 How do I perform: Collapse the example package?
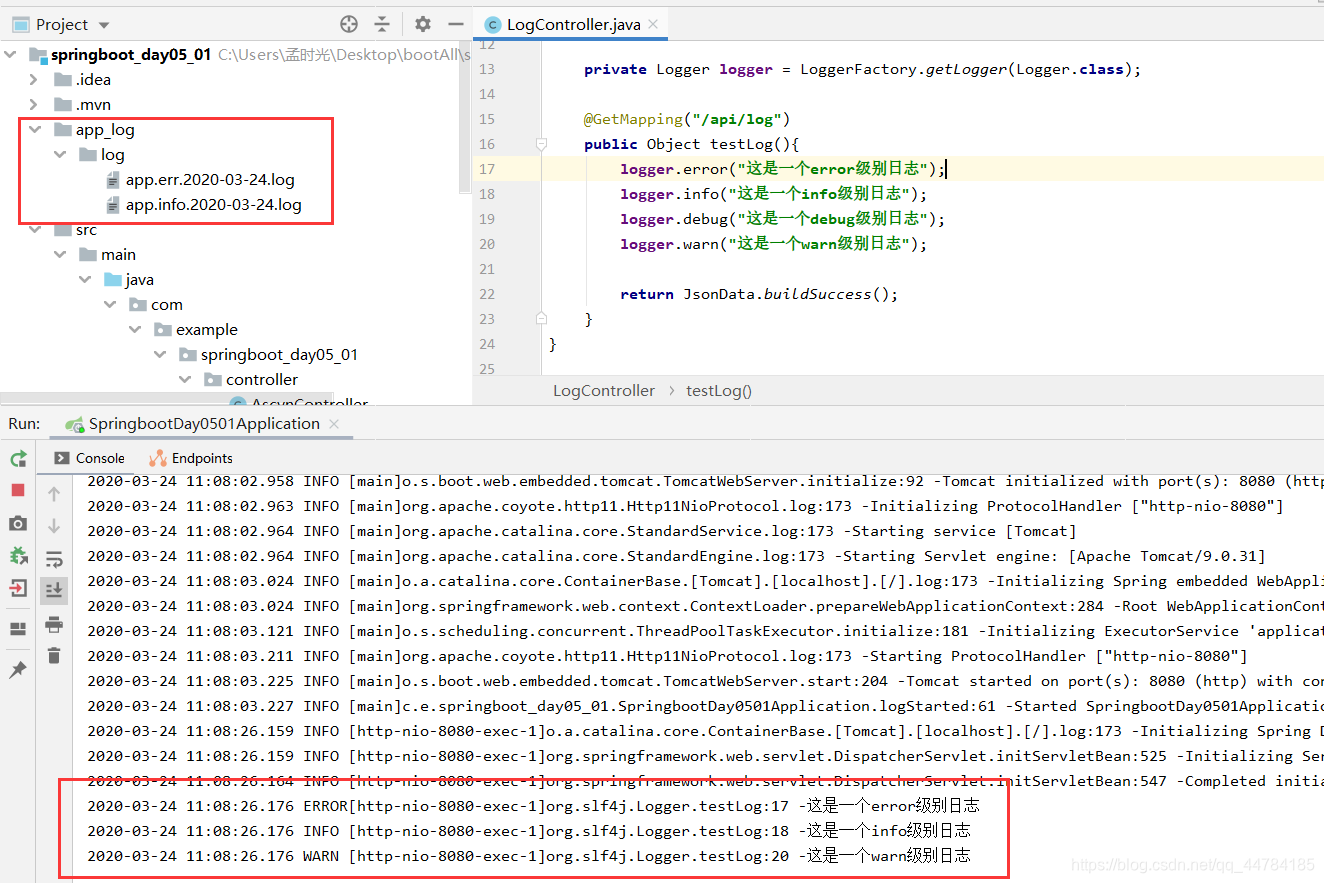tap(135, 330)
